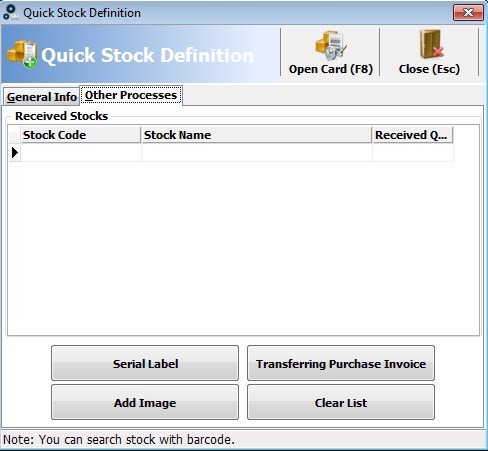Click the Open Card (F8) label

point(331,69)
